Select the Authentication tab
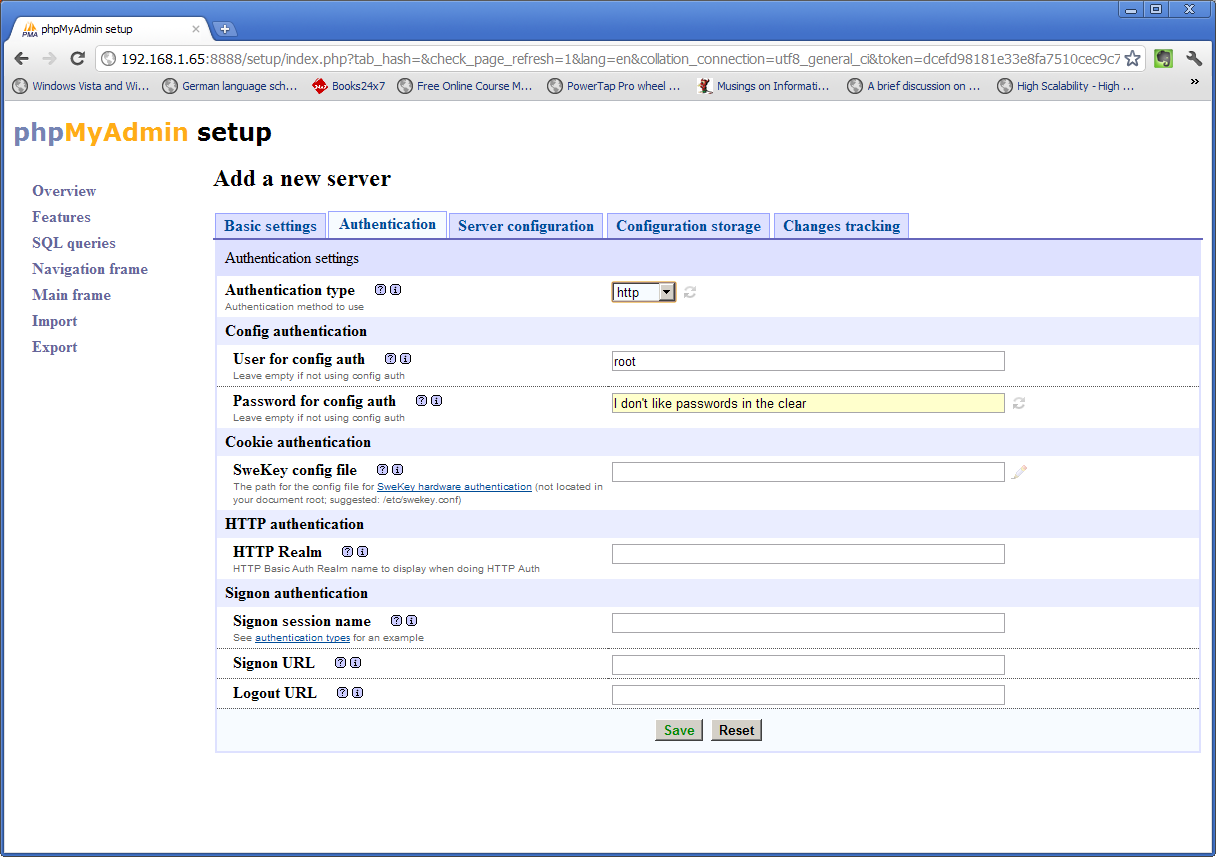The width and height of the screenshot is (1216, 857). point(387,224)
